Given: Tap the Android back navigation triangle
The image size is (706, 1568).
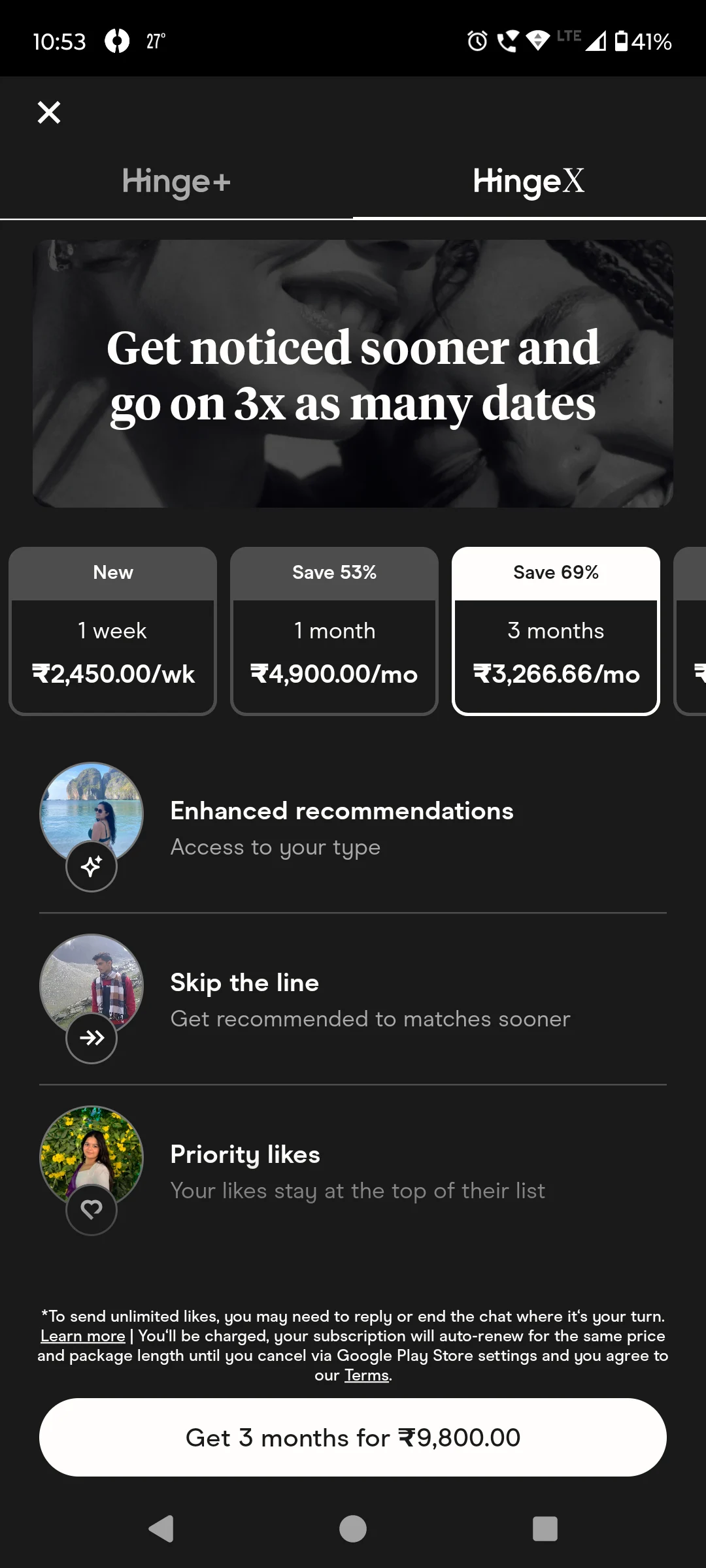Looking at the screenshot, I should [161, 1529].
